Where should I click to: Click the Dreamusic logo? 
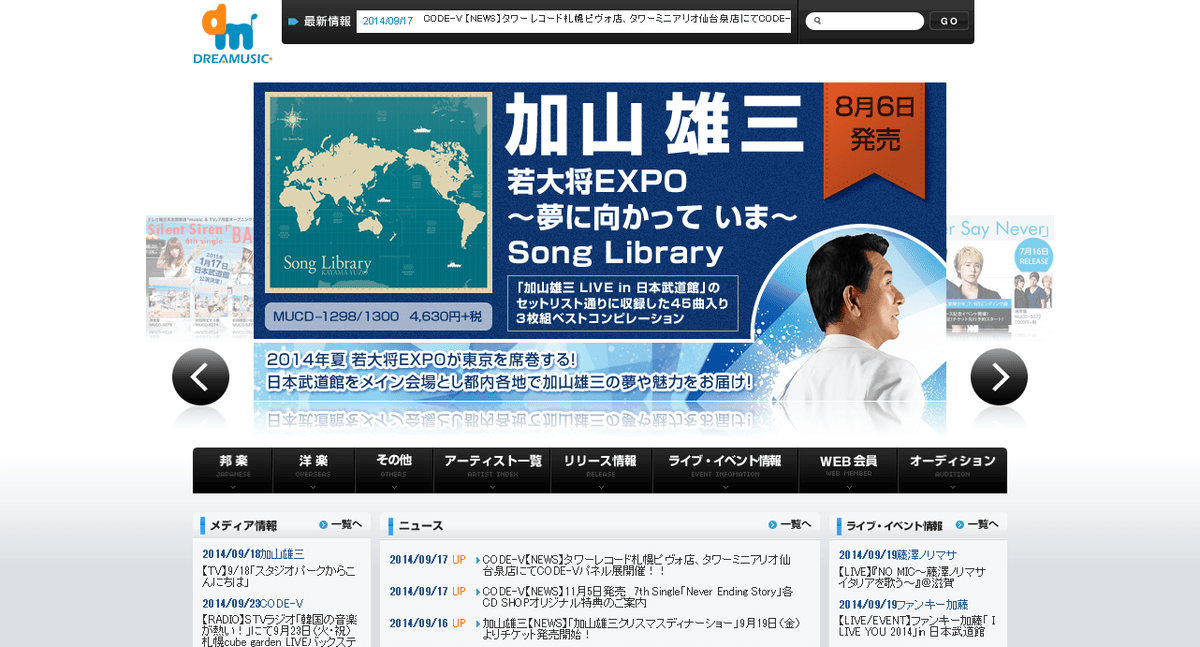coord(232,34)
